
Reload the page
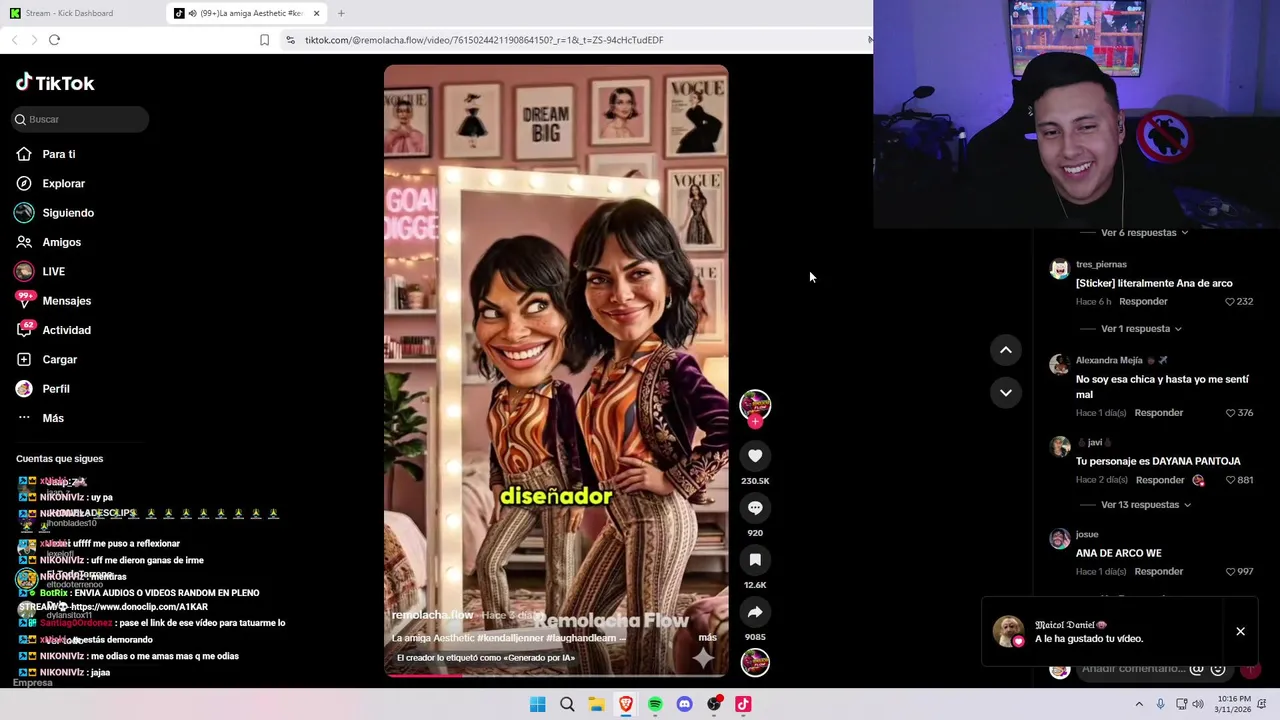pyautogui.click(x=54, y=40)
